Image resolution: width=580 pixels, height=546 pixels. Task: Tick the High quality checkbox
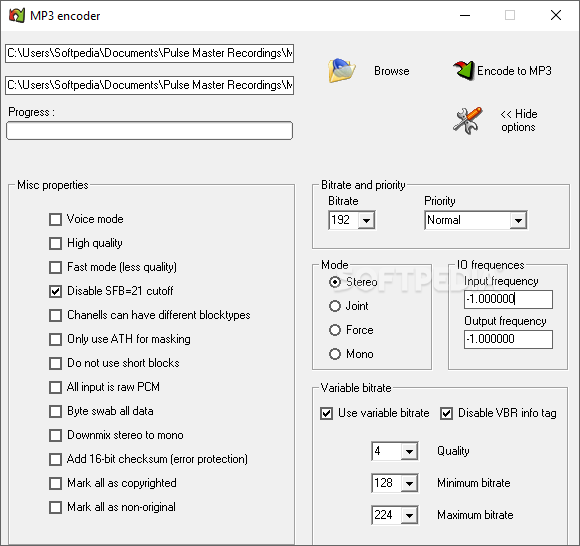(x=55, y=243)
